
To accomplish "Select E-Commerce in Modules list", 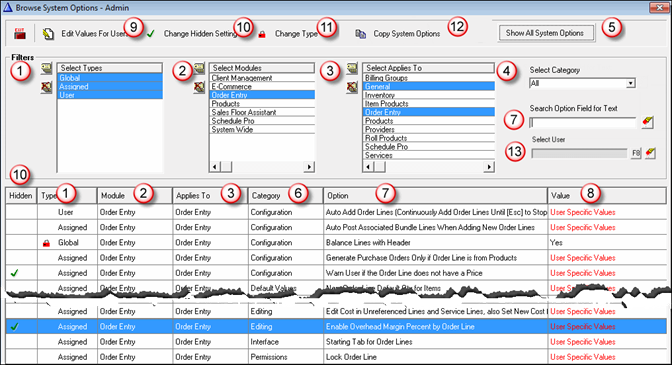I will pyautogui.click(x=262, y=87).
